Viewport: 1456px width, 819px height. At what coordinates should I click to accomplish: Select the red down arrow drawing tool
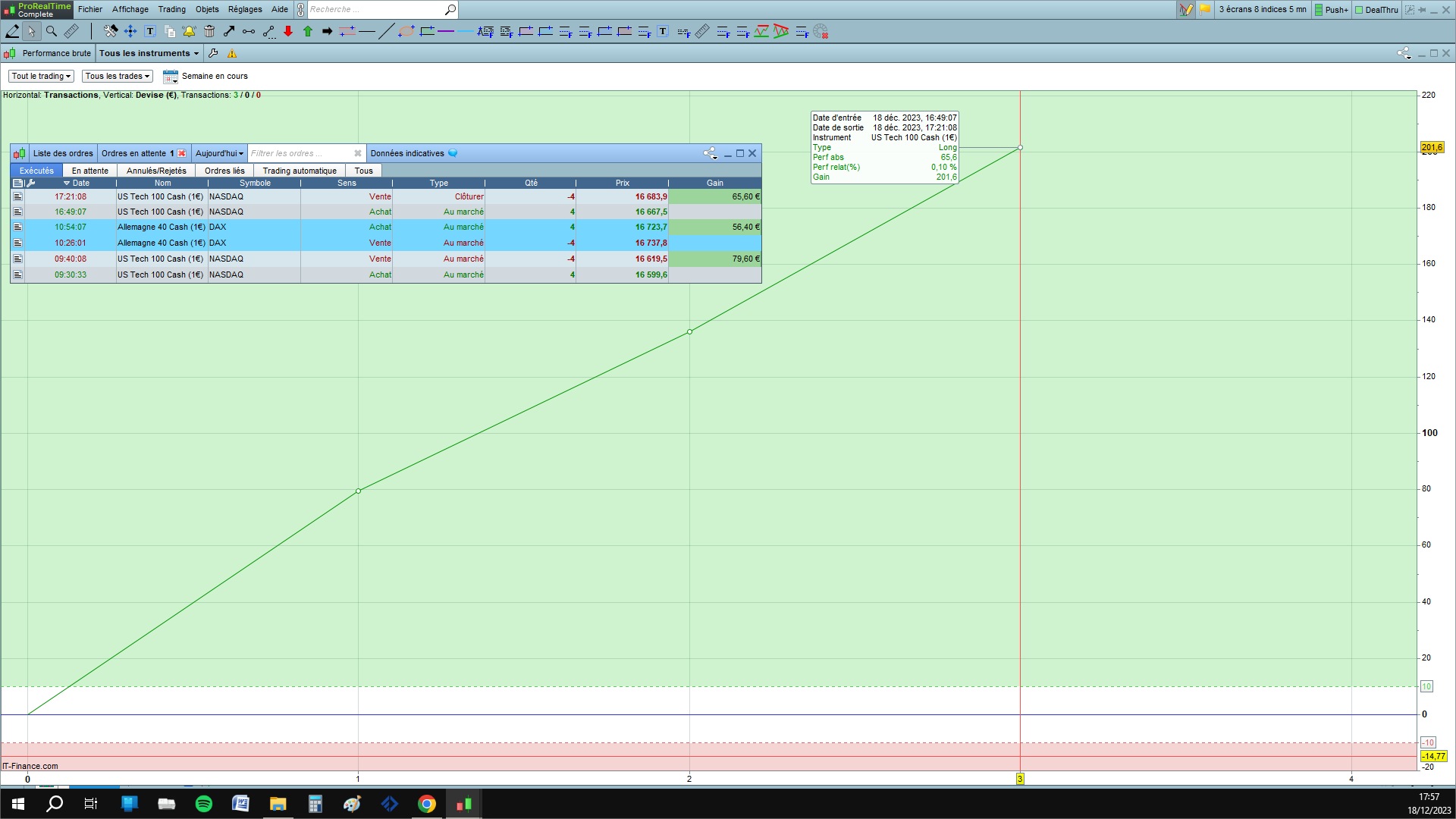coord(288,31)
